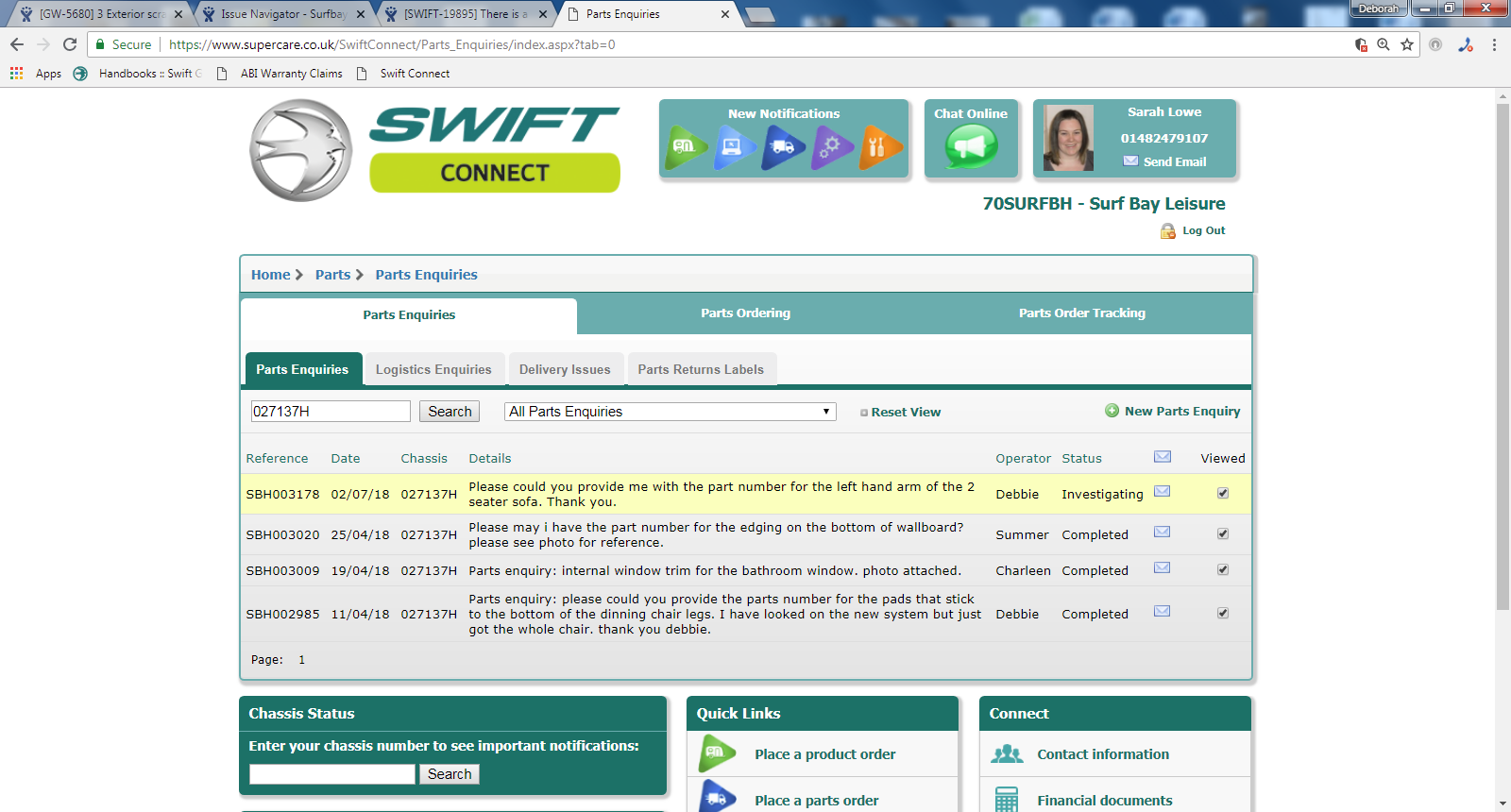Image resolution: width=1511 pixels, height=812 pixels.
Task: Open the message envelope for enquiry SBH003178
Action: [1163, 491]
